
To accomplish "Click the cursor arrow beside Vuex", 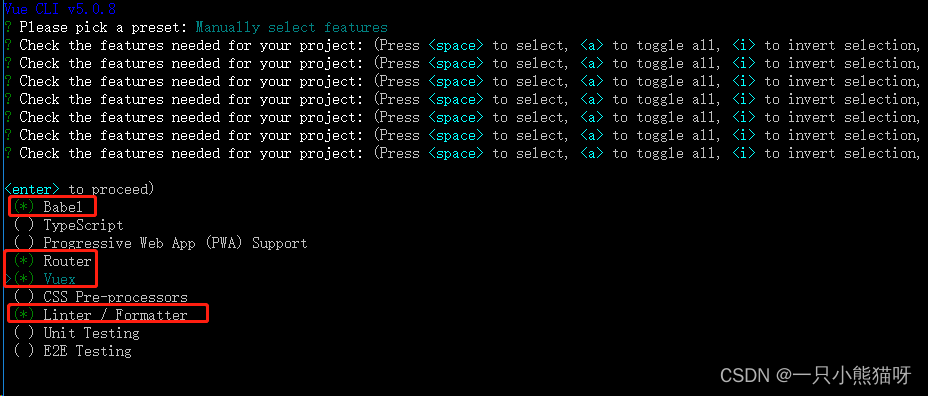I will (8, 279).
